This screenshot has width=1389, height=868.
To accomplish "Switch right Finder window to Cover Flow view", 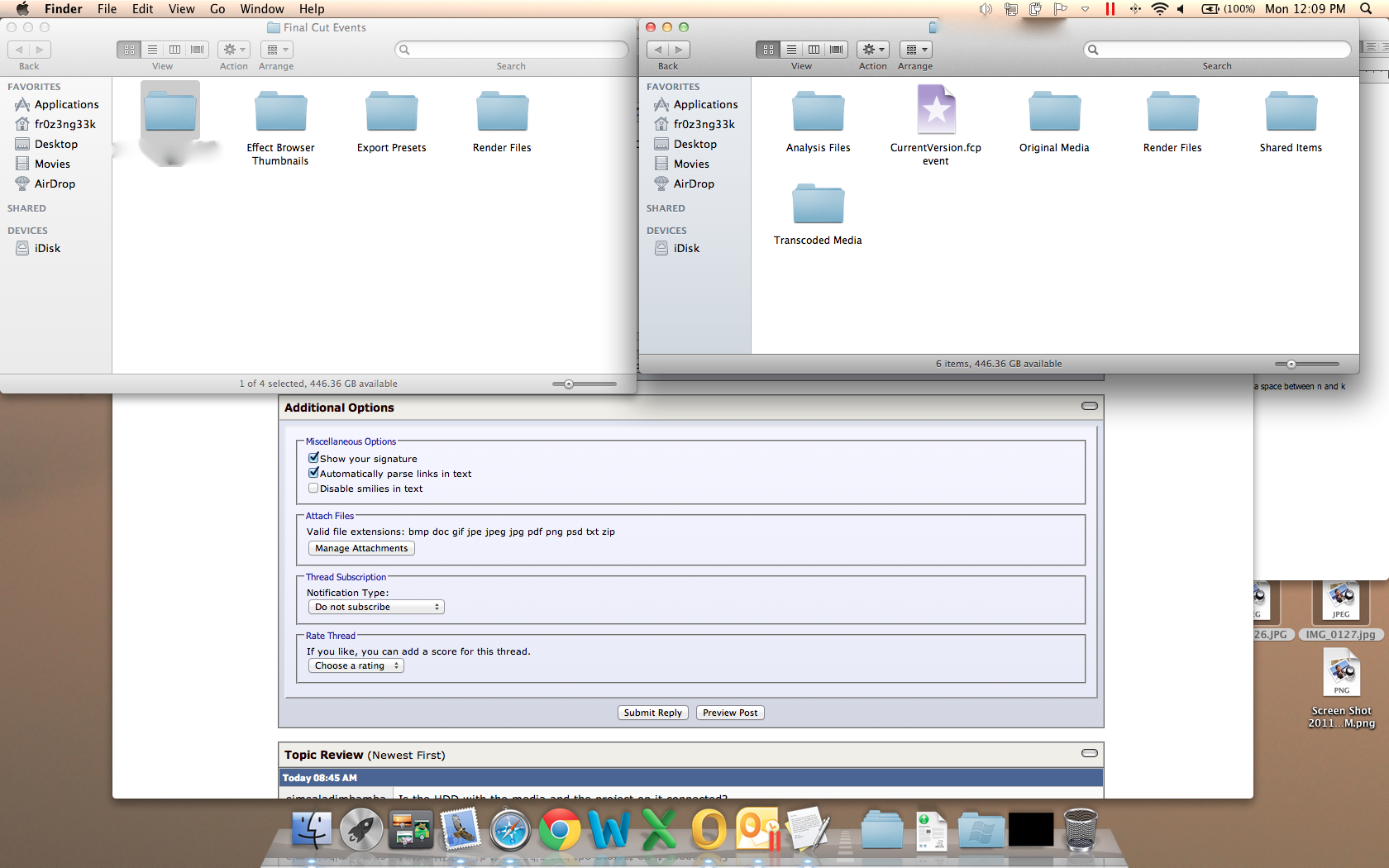I will [x=837, y=50].
